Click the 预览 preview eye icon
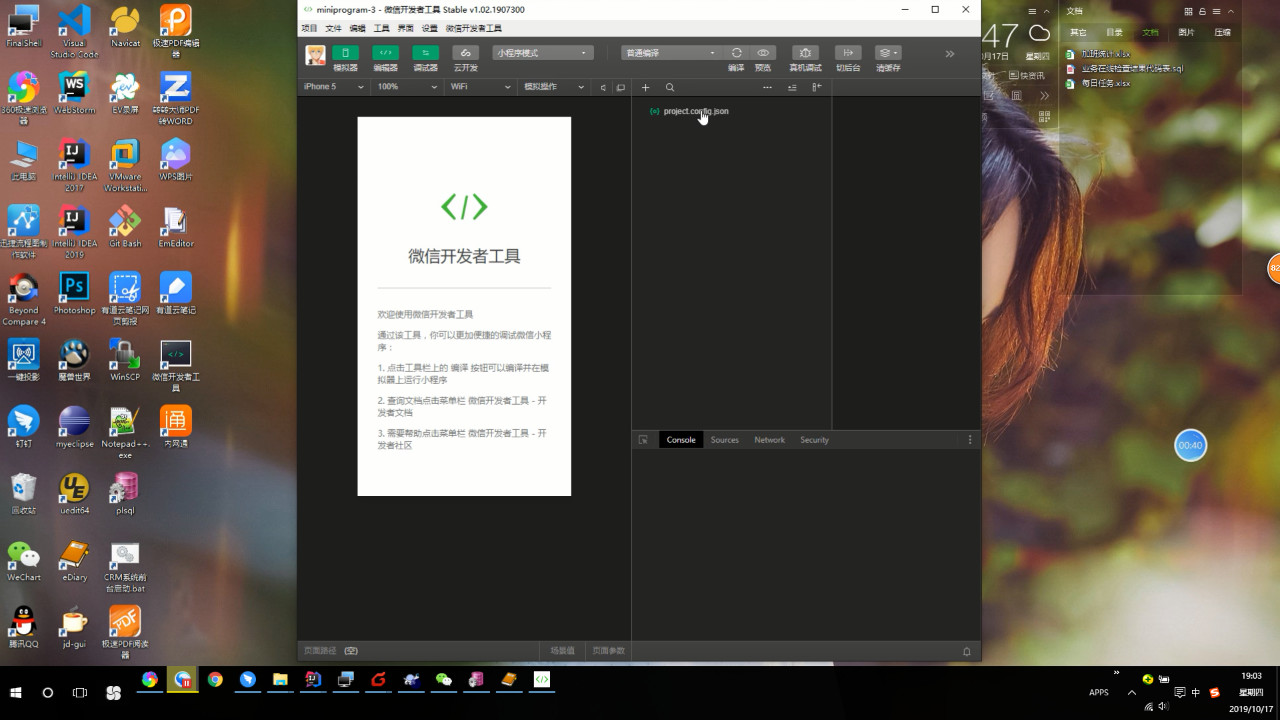The image size is (1280, 720). click(x=763, y=53)
